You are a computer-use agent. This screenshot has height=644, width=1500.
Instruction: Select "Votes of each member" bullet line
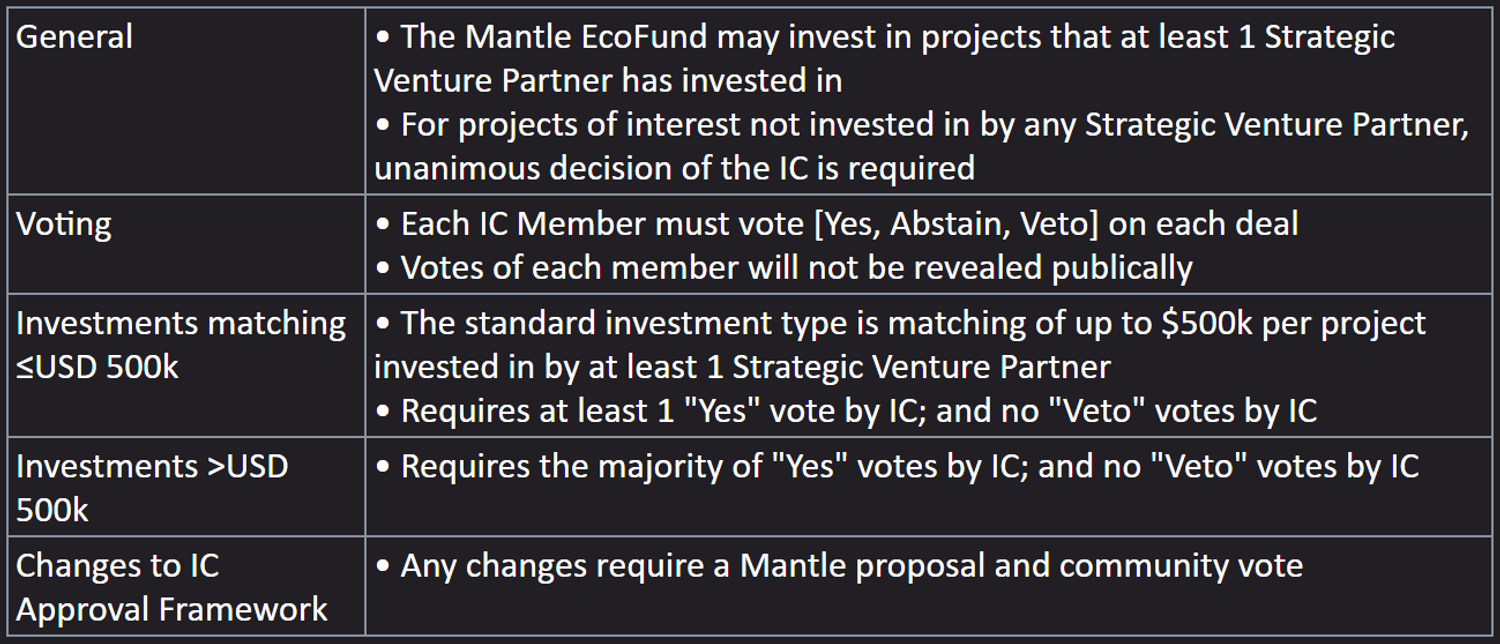783,267
